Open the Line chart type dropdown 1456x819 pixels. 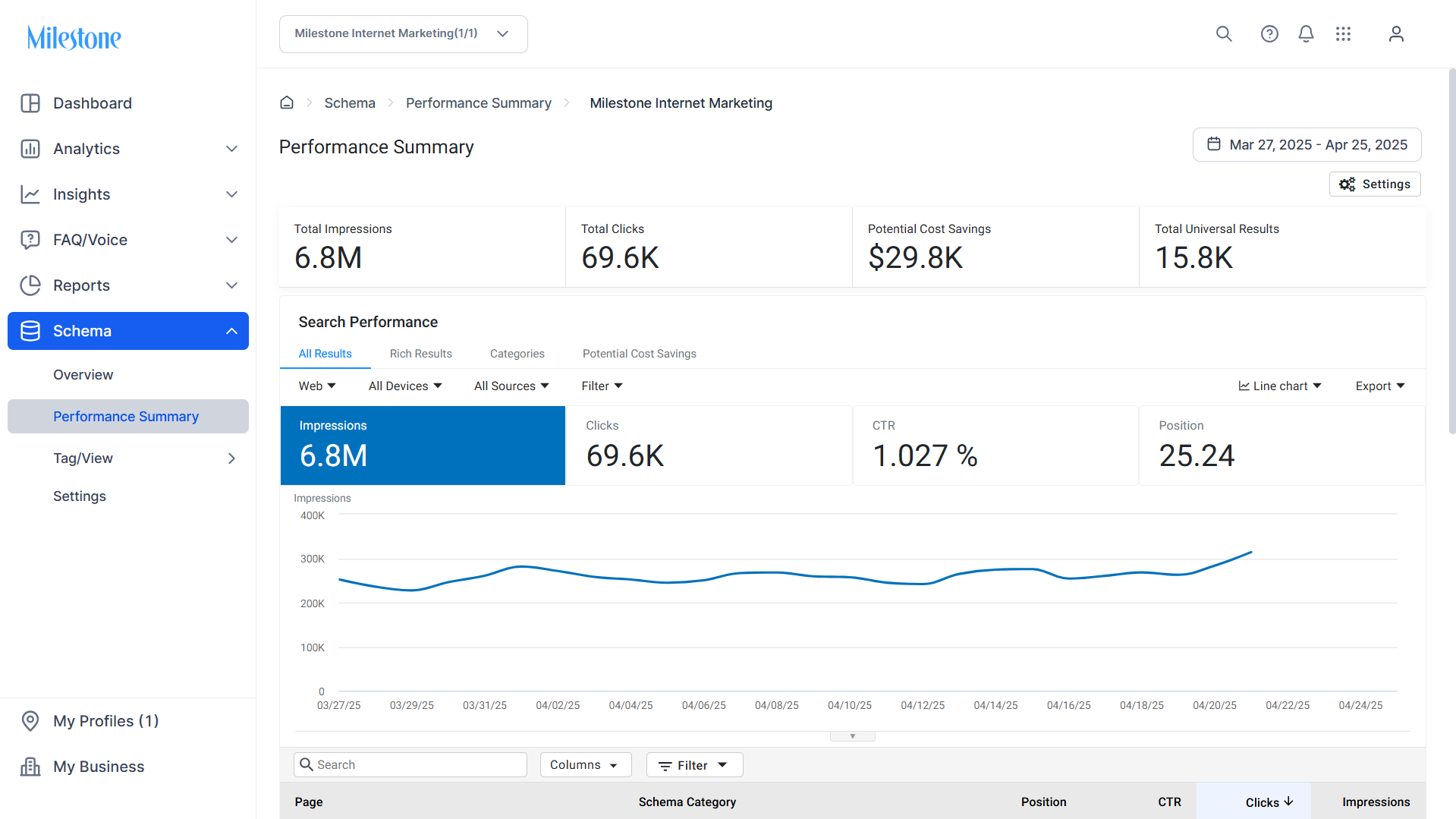[x=1280, y=386]
